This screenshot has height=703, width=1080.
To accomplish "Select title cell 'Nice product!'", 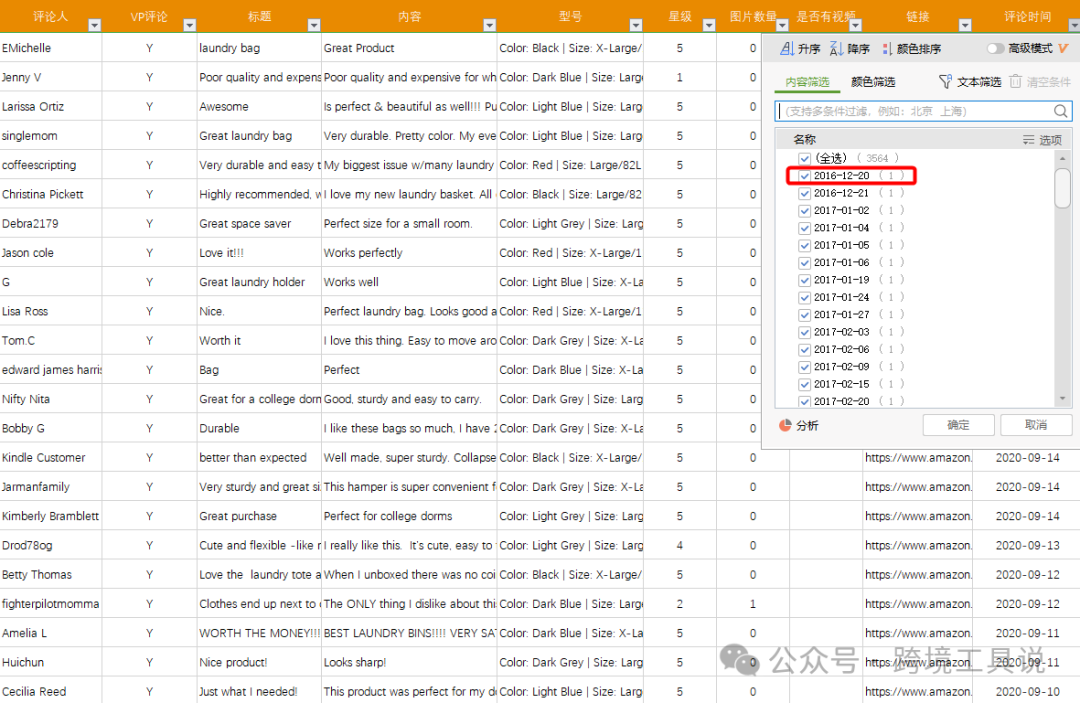I will (259, 662).
